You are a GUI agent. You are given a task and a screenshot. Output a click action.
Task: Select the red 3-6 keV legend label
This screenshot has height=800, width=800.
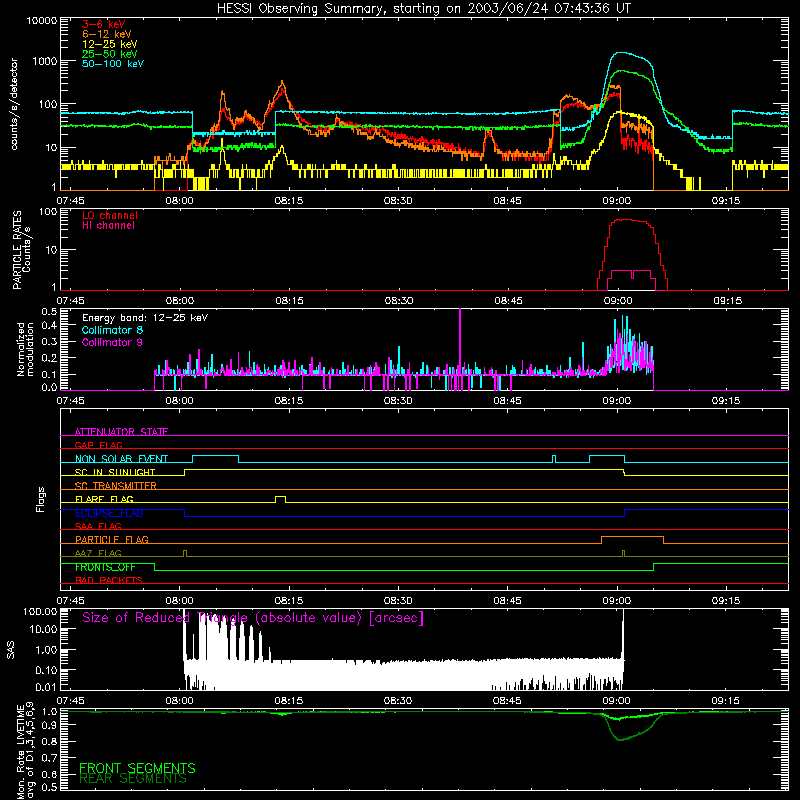[x=104, y=24]
